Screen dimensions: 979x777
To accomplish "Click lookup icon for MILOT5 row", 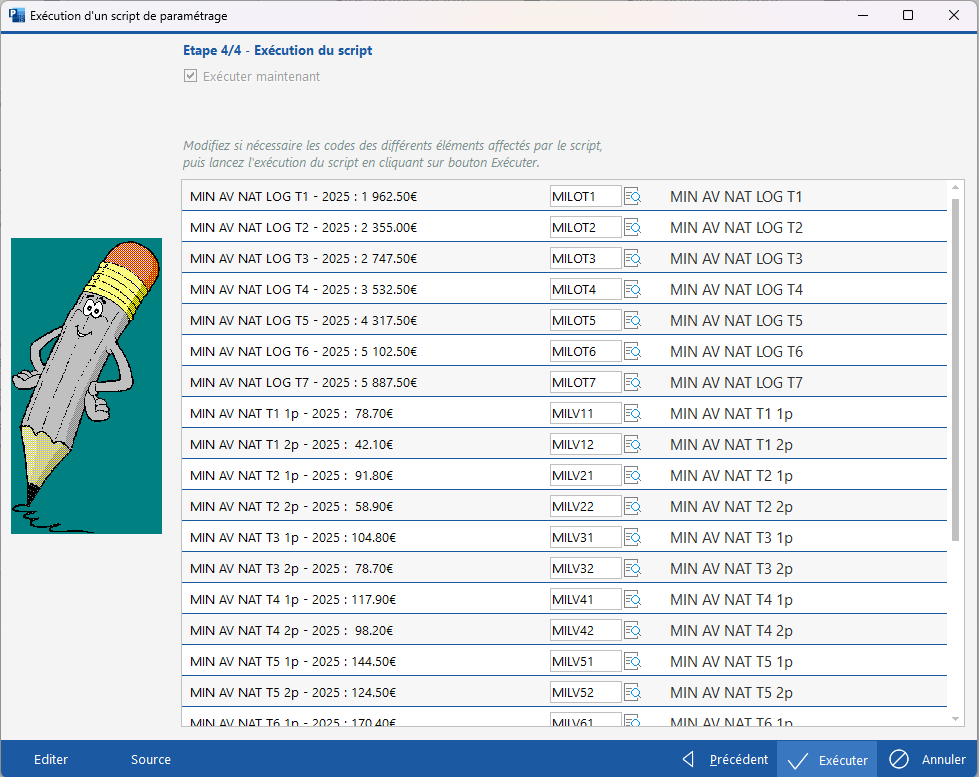I will tap(632, 321).
